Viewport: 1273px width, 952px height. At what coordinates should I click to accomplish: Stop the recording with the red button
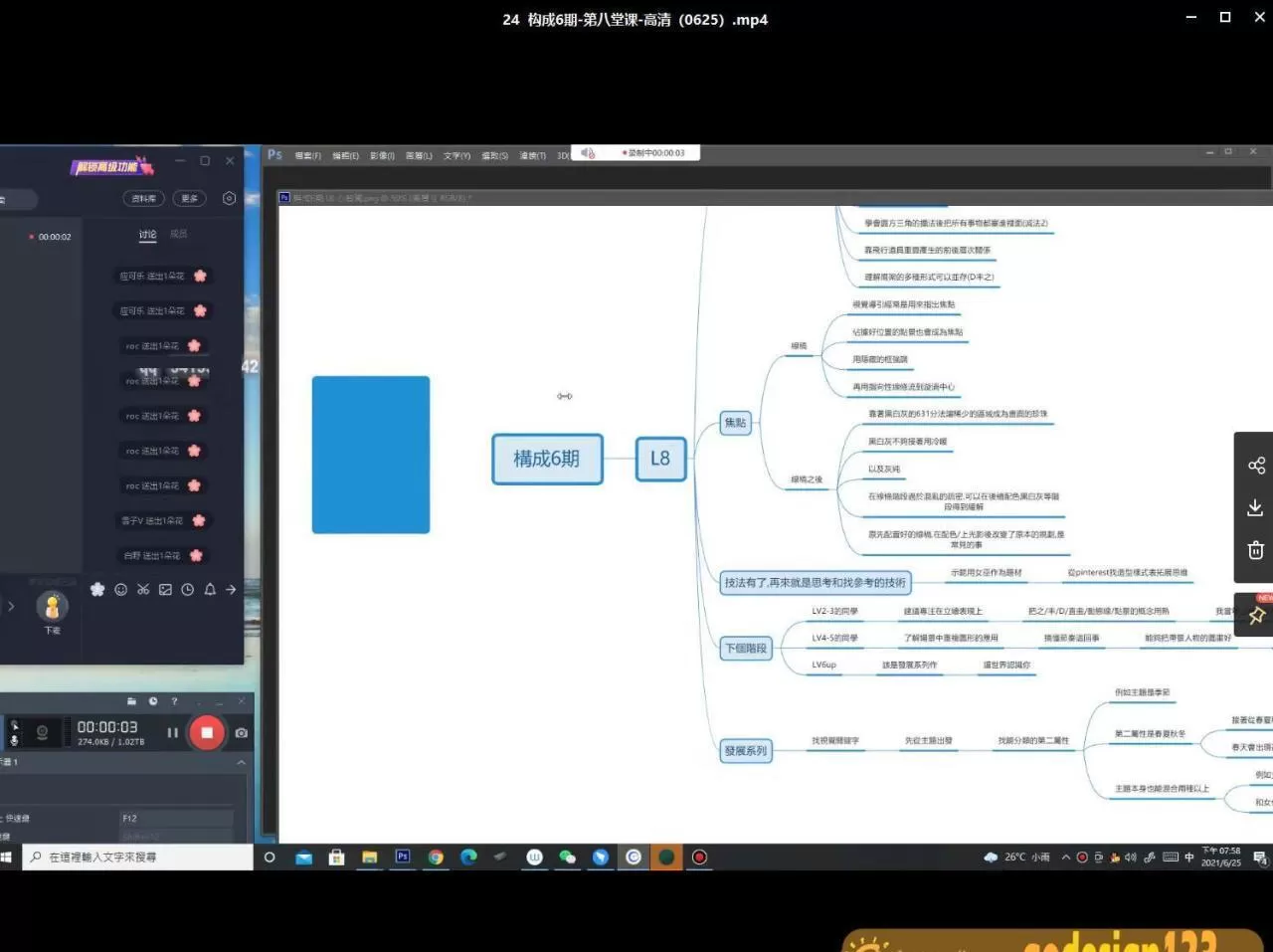point(207,733)
